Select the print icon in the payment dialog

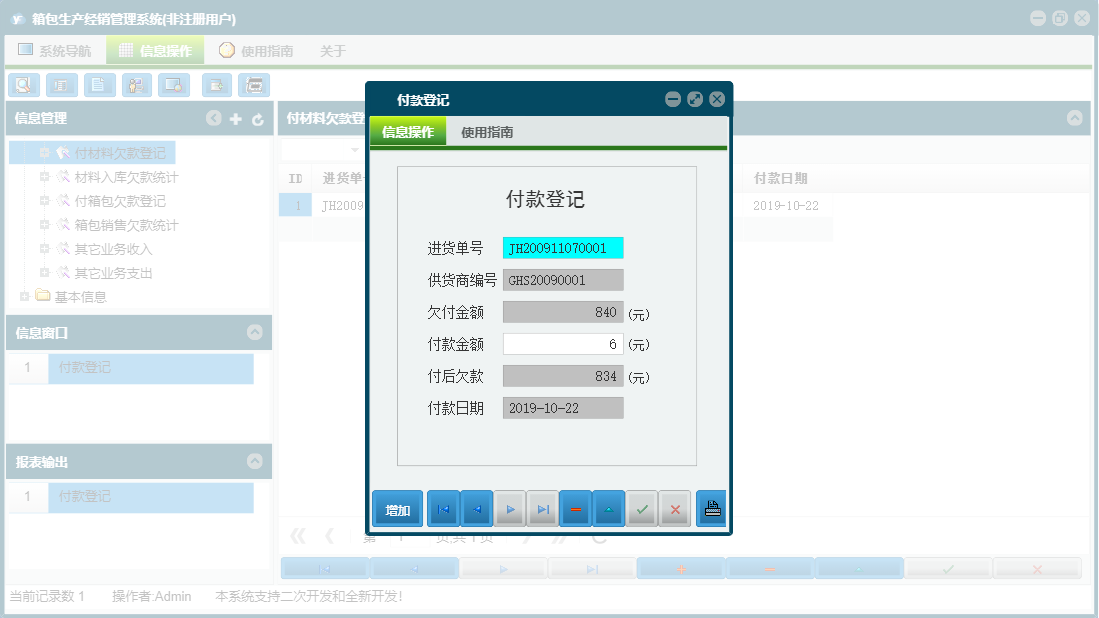pos(710,508)
